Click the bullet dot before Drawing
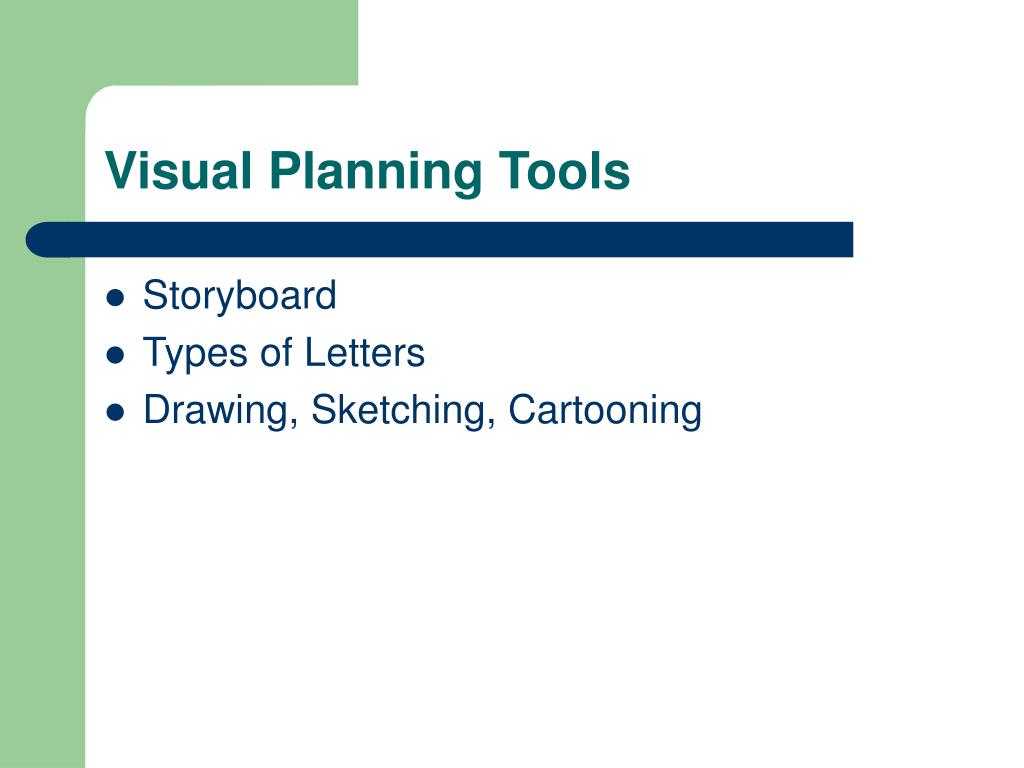The image size is (1024, 768). coord(115,412)
